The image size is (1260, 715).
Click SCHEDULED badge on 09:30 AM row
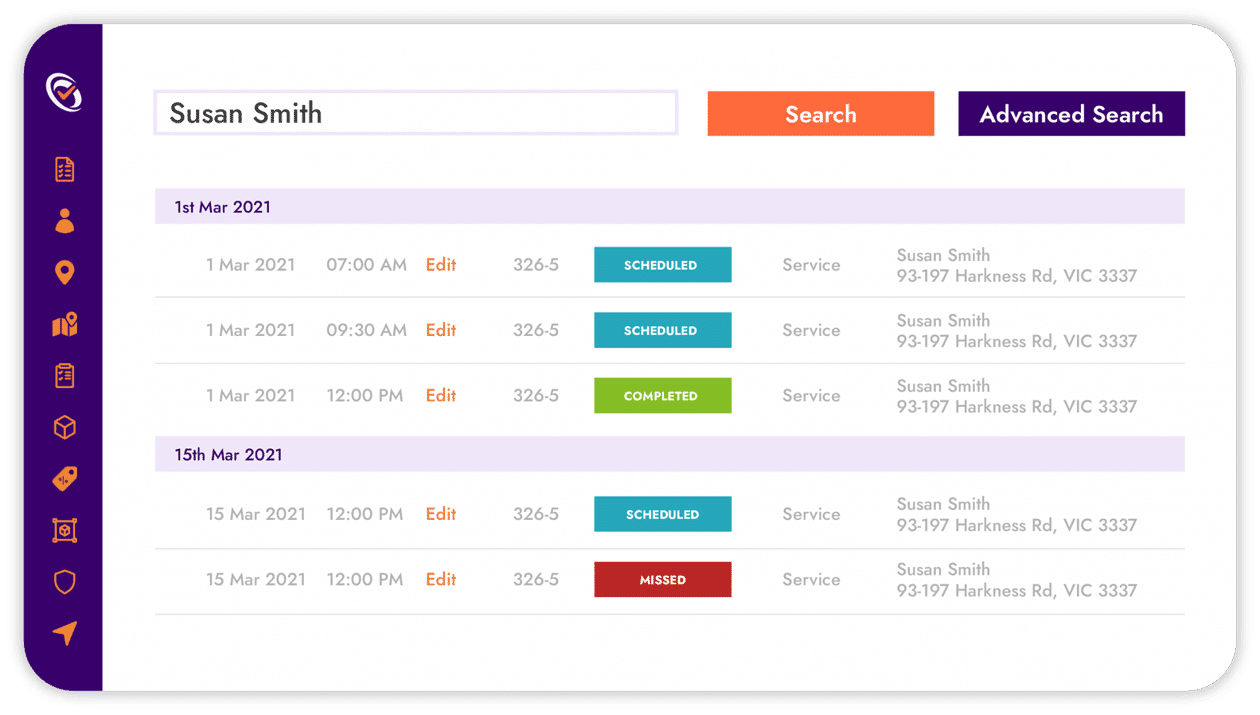point(662,330)
